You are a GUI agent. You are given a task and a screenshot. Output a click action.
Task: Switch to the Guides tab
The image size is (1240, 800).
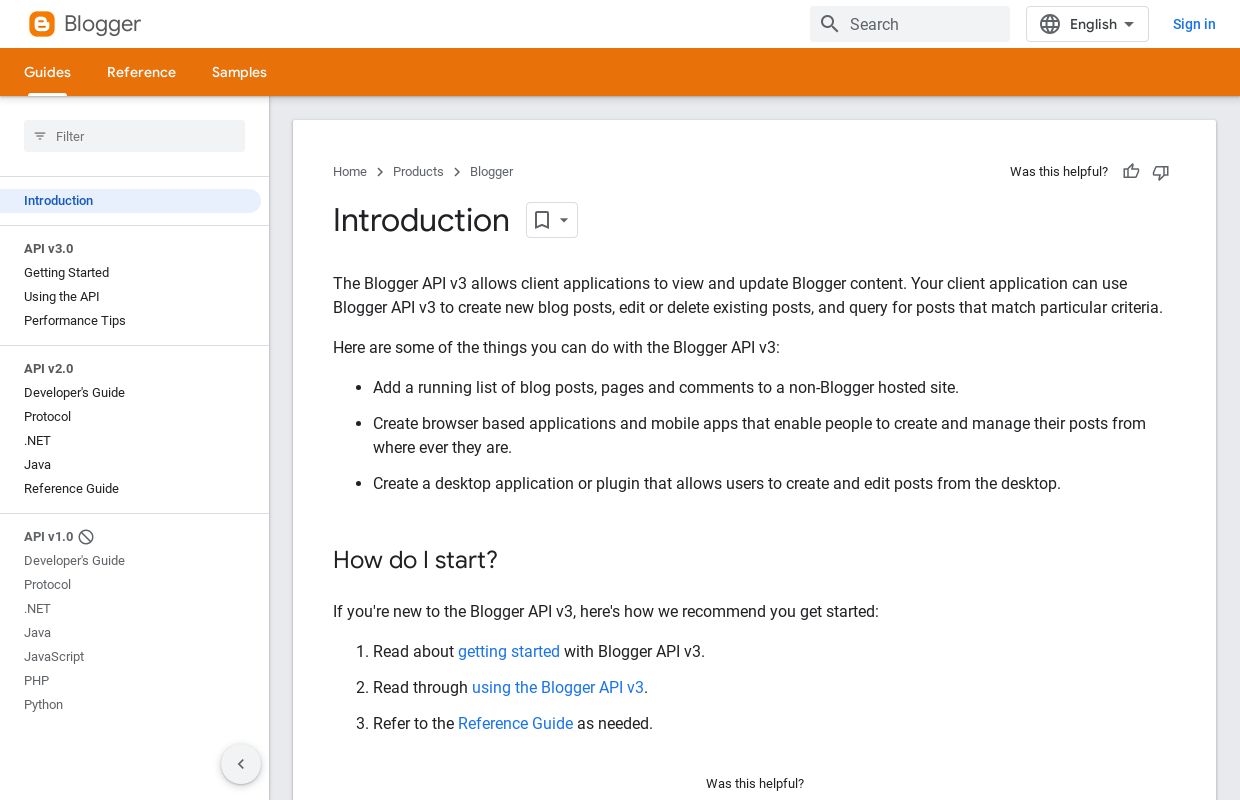47,72
